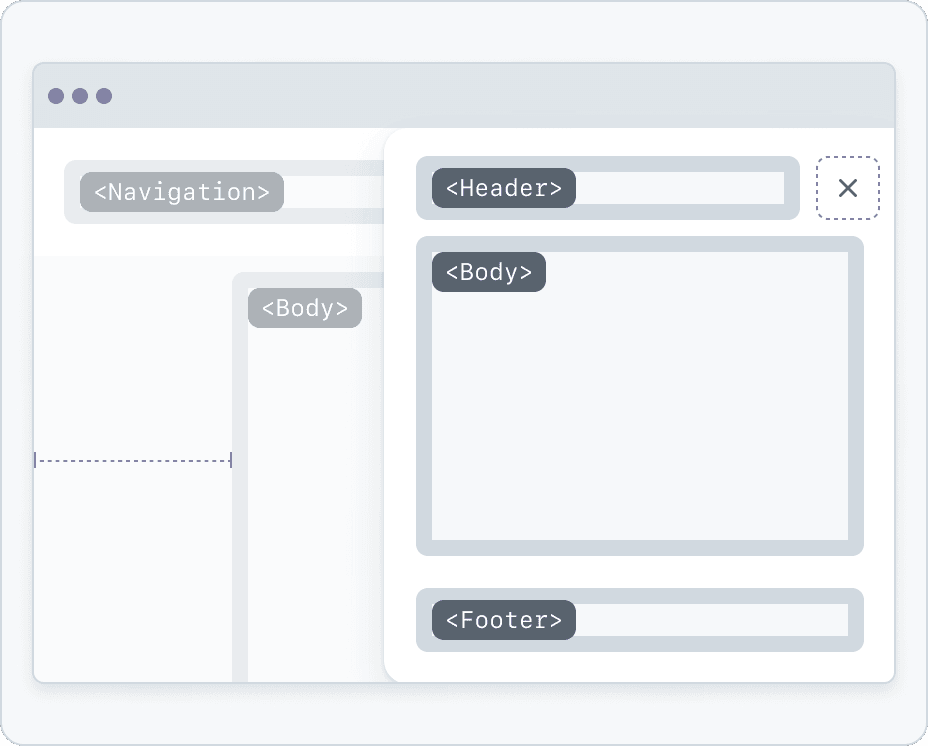This screenshot has height=746, width=928.
Task: Click the empty header field right of <Header>
Action: click(680, 188)
